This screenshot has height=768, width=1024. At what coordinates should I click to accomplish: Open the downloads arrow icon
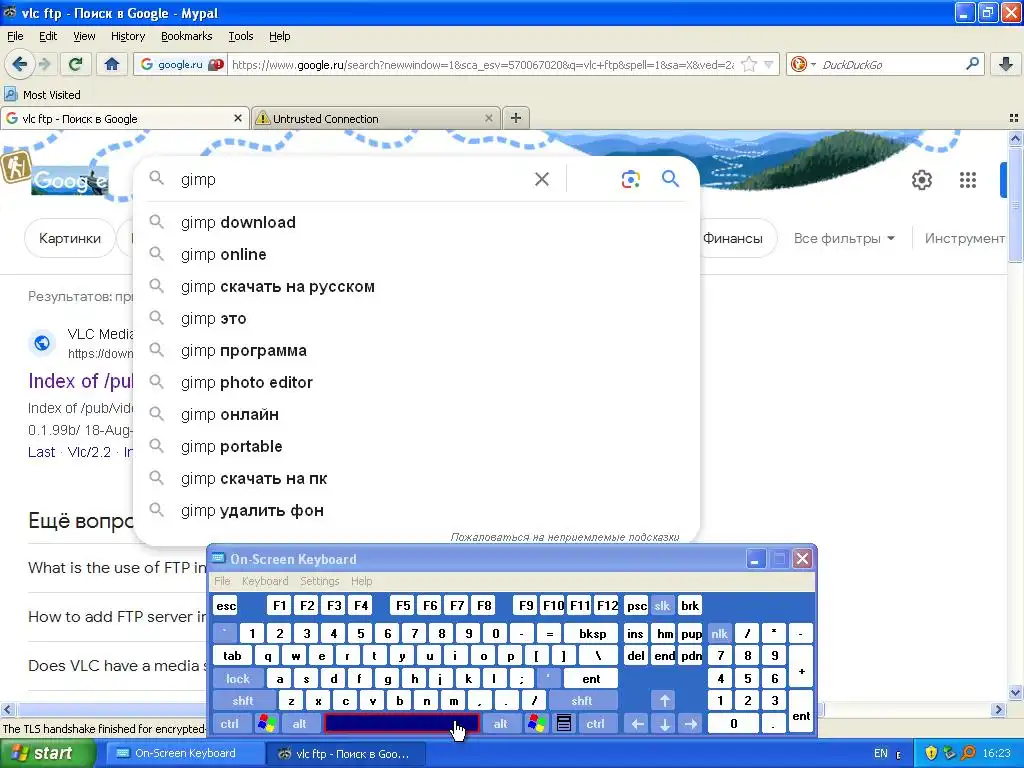tap(1006, 64)
